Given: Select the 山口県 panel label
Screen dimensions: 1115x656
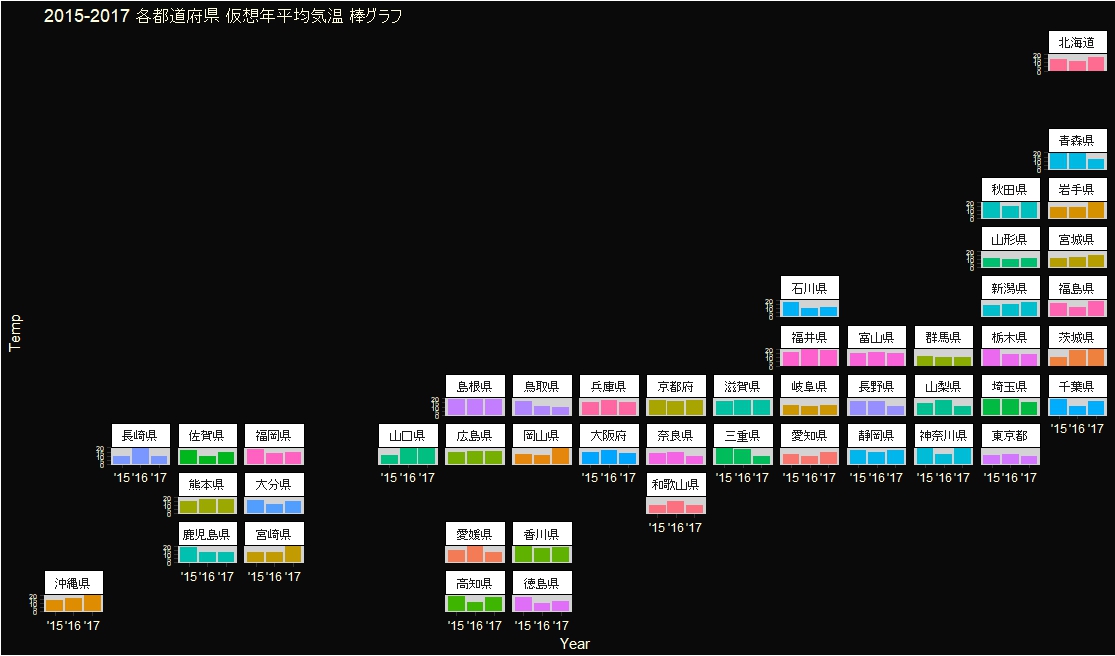Looking at the screenshot, I should coord(408,436).
